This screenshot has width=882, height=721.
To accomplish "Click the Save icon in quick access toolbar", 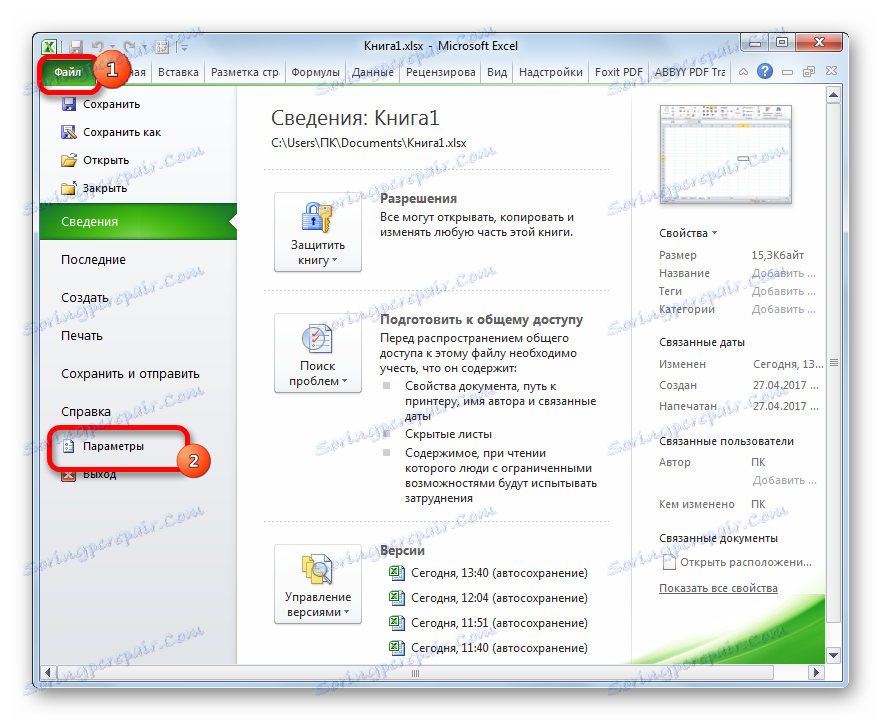I will click(x=76, y=47).
